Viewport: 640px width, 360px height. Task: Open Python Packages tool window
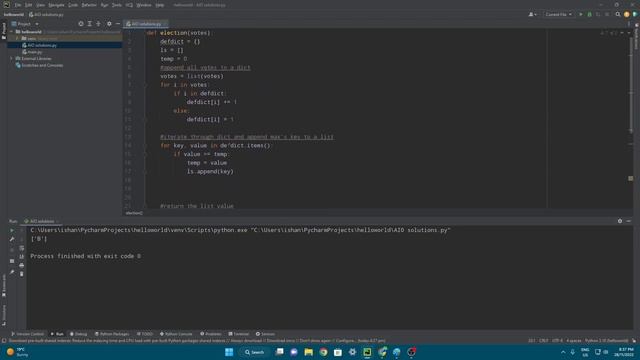point(112,334)
